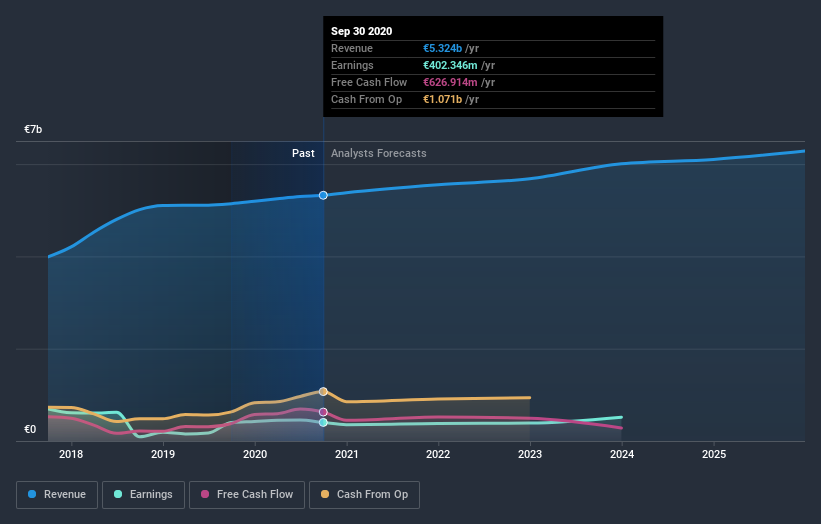The image size is (821, 524).
Task: Click the €5.324b revenue value
Action: 442,48
